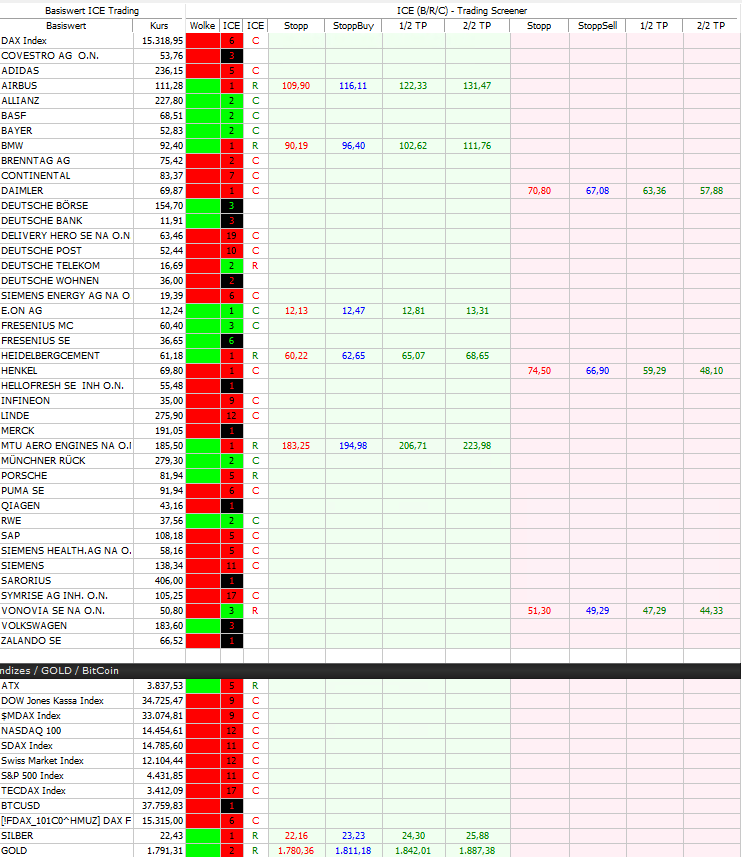This screenshot has width=742, height=857.
Task: Click the ICE count 19 for Delivery Hero
Action: (x=232, y=236)
